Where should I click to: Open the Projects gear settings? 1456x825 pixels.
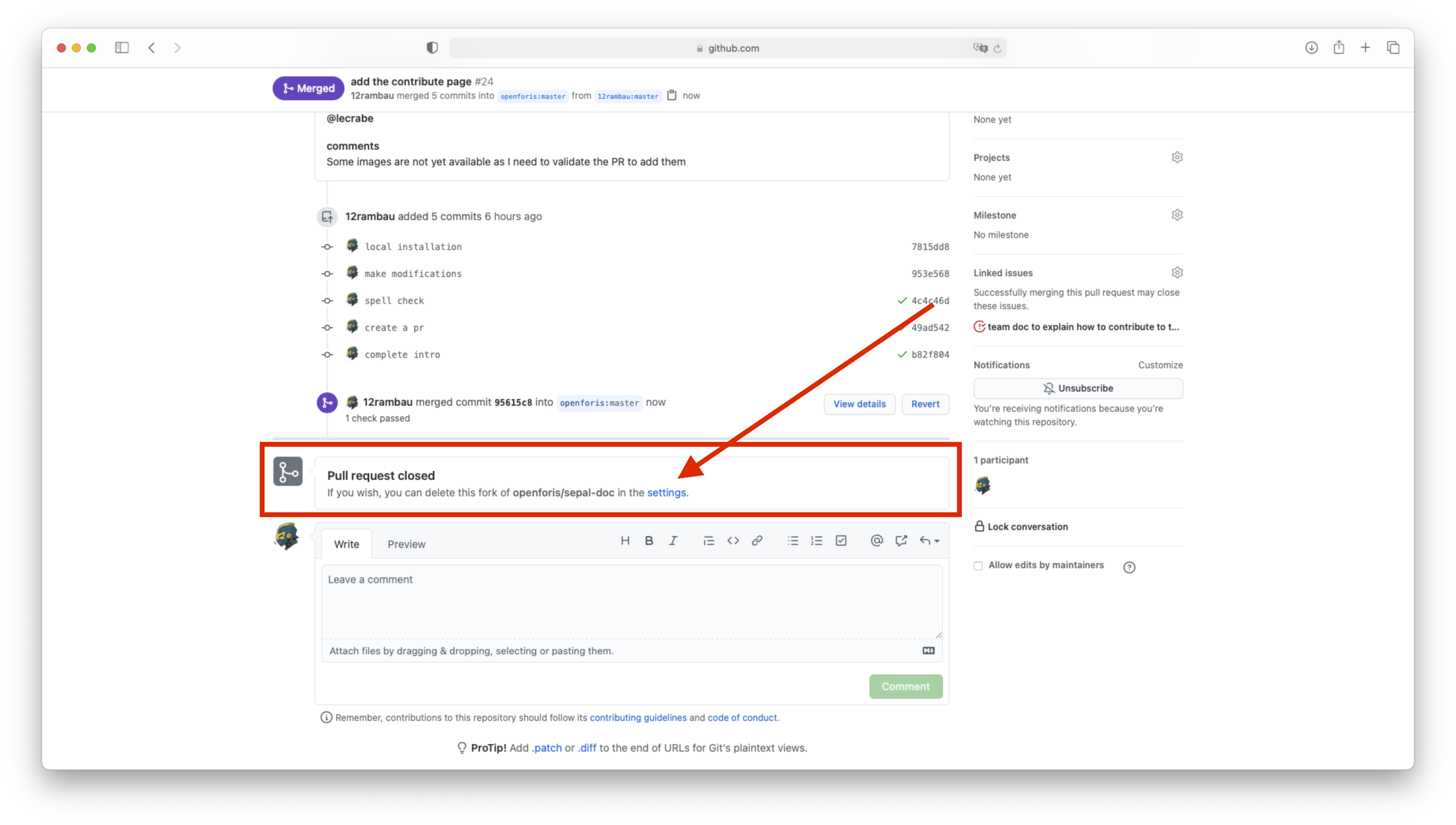tap(1177, 158)
